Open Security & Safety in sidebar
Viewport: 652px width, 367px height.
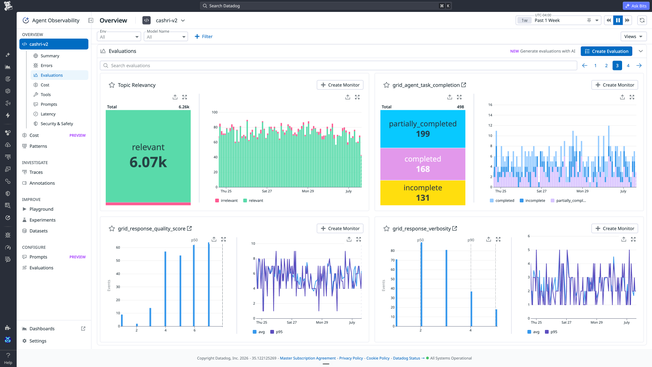(57, 124)
